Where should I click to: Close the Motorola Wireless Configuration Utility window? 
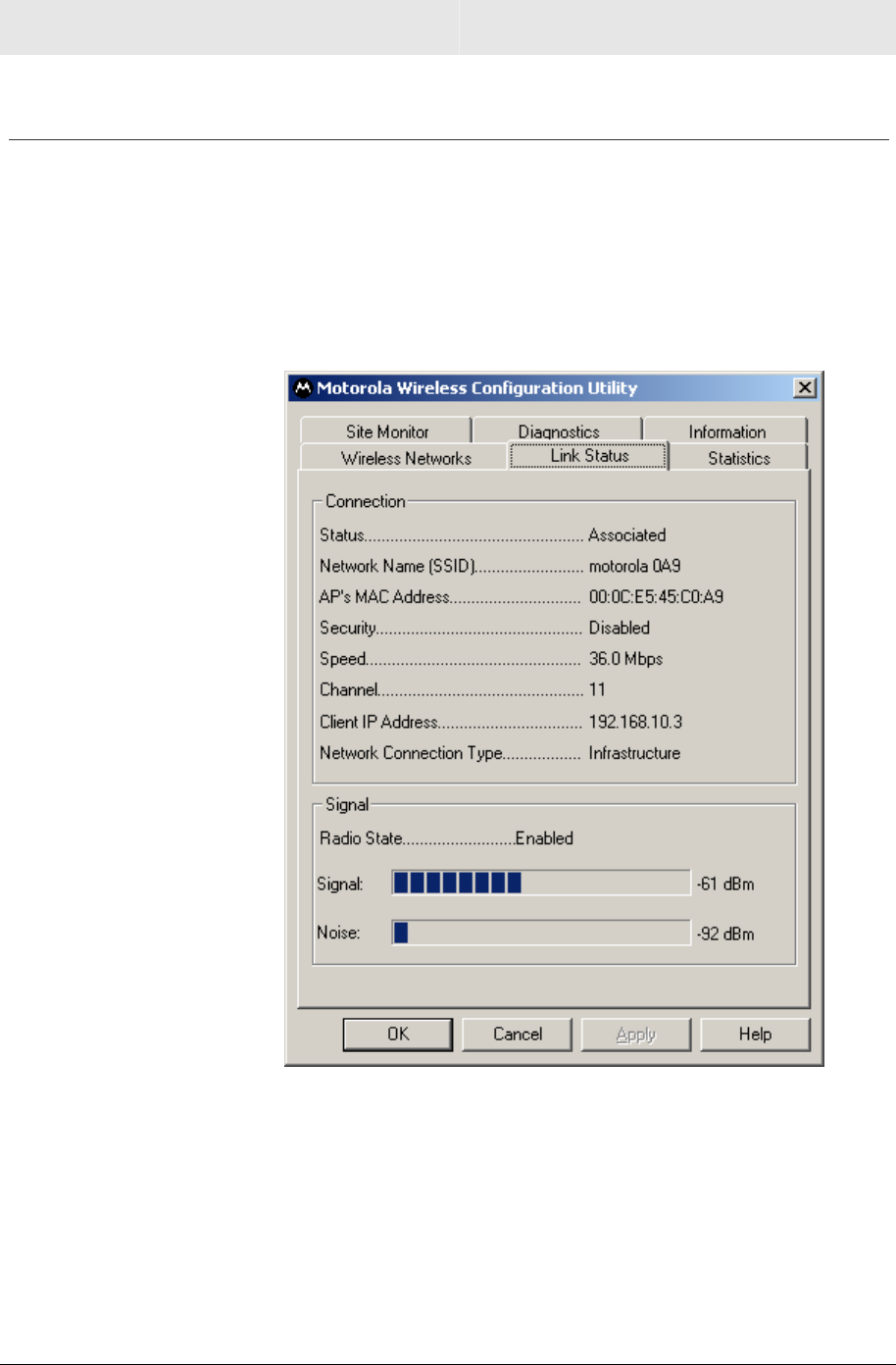[x=805, y=388]
